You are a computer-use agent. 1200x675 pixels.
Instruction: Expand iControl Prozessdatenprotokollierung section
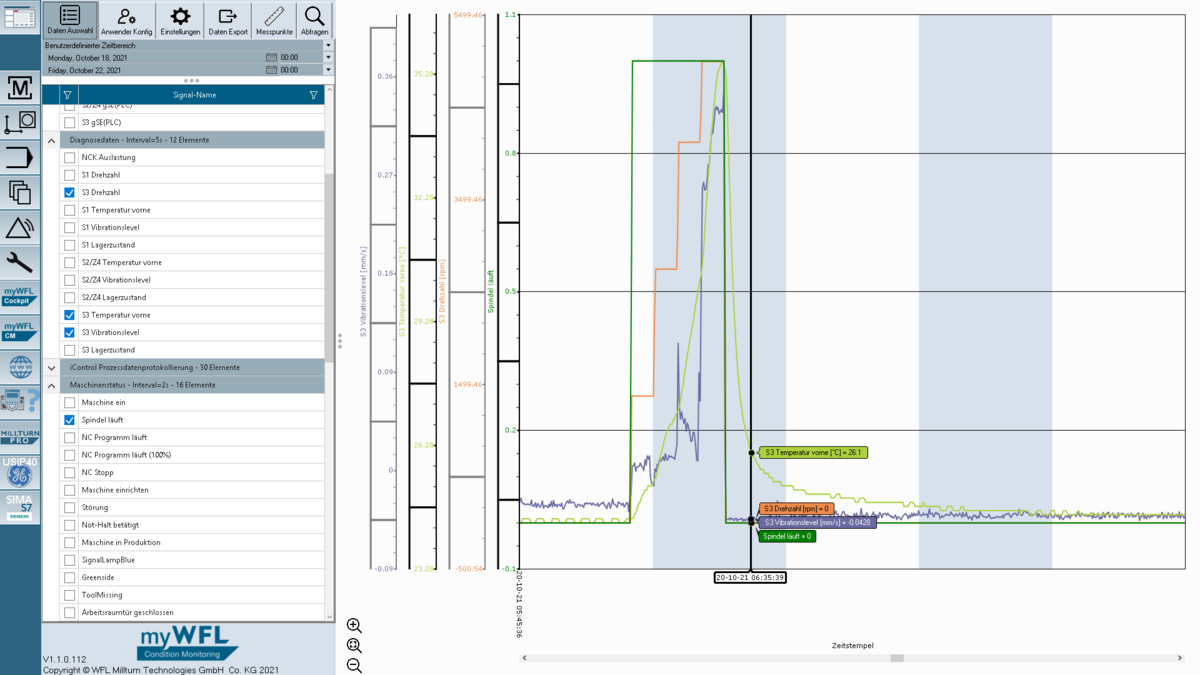(51, 367)
